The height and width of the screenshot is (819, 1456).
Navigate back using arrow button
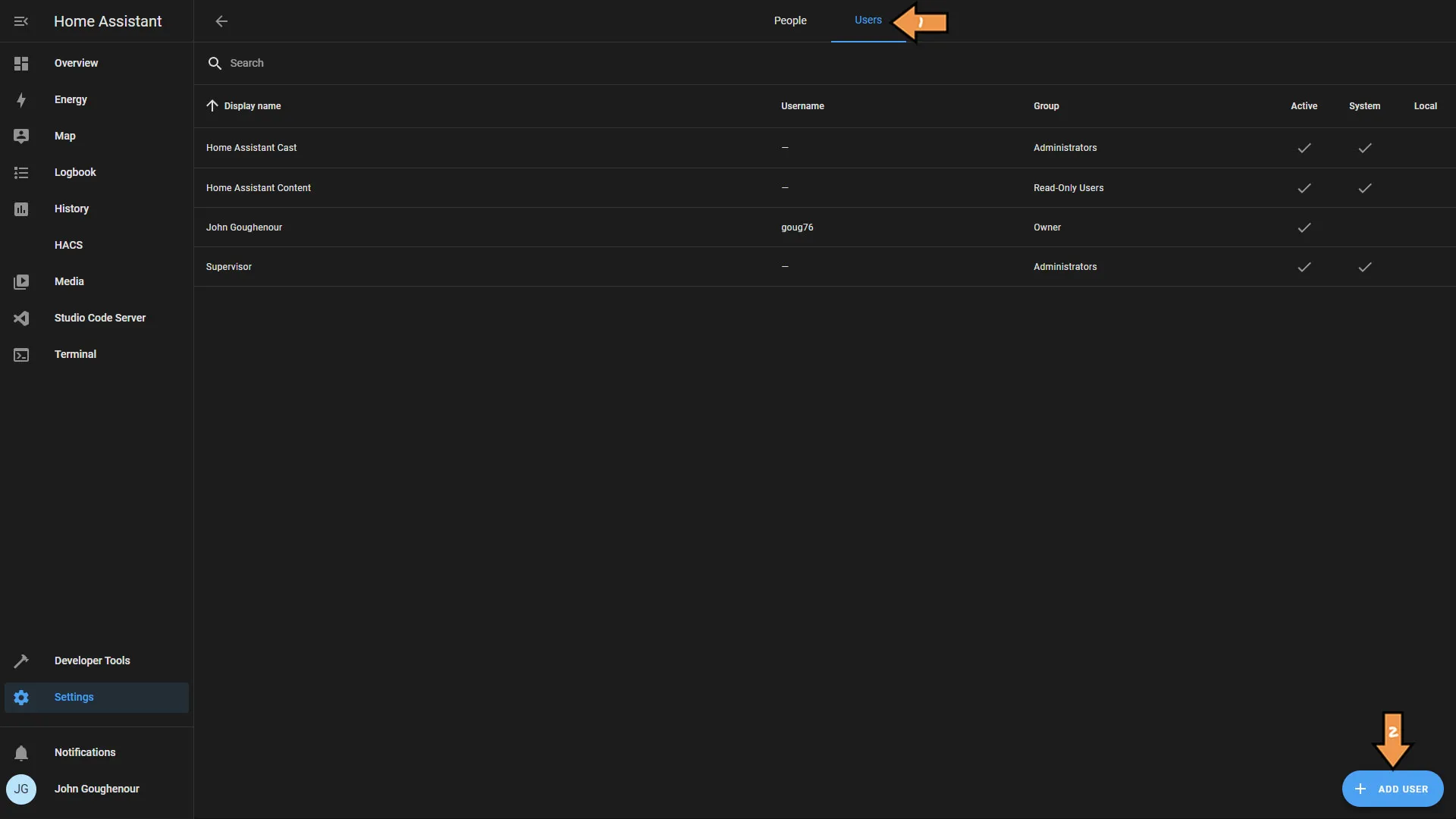221,21
